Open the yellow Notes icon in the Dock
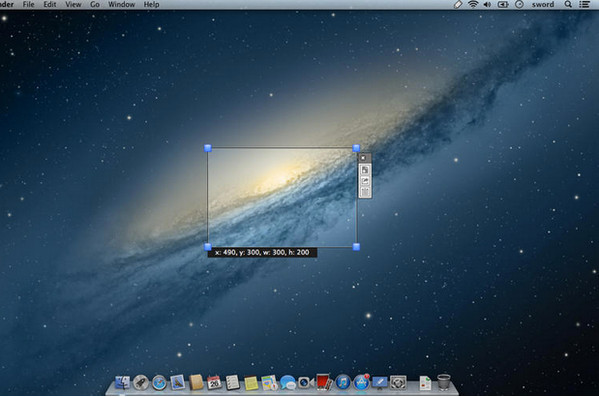 coord(251,382)
